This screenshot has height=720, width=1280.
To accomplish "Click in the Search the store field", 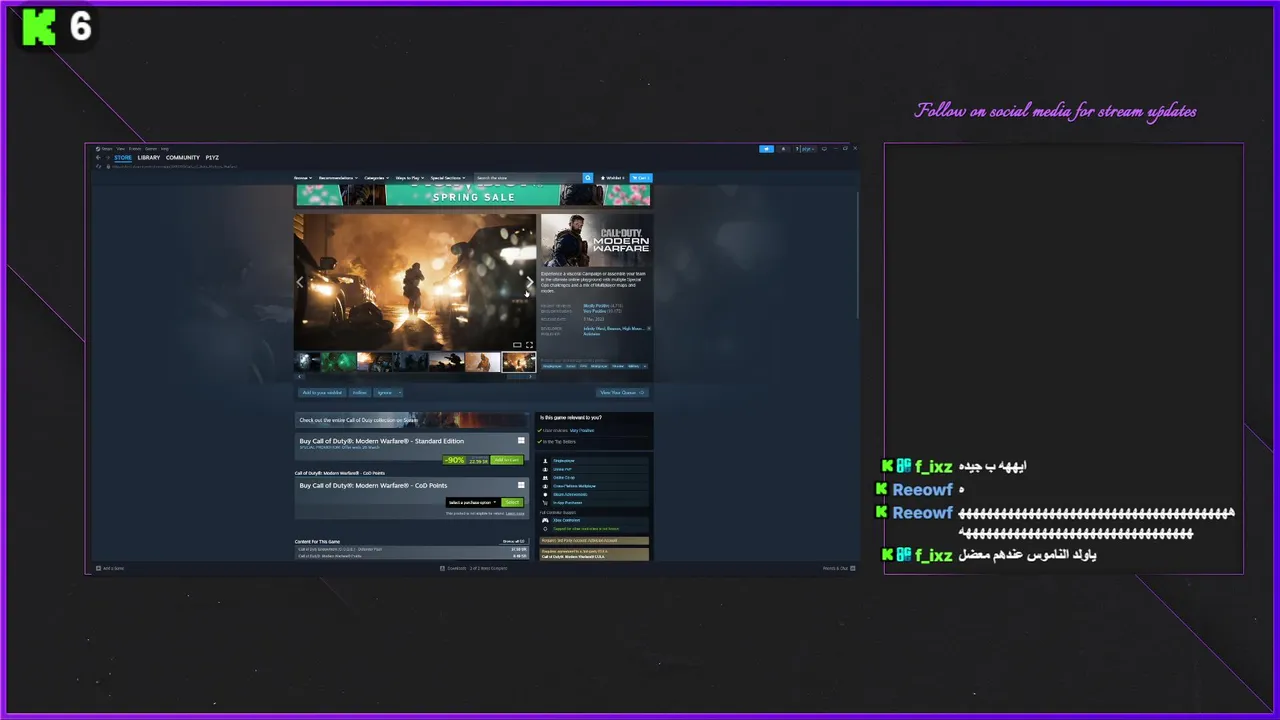I will [528, 178].
